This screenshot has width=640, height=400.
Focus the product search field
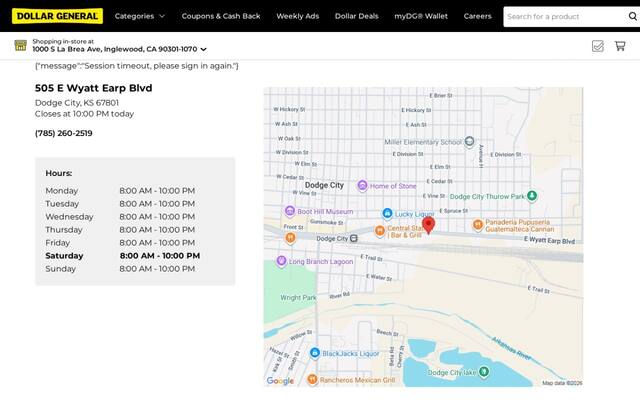[x=565, y=17]
